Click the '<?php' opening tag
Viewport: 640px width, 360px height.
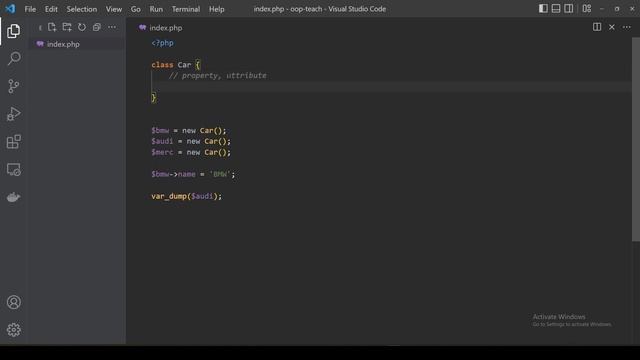coord(162,43)
